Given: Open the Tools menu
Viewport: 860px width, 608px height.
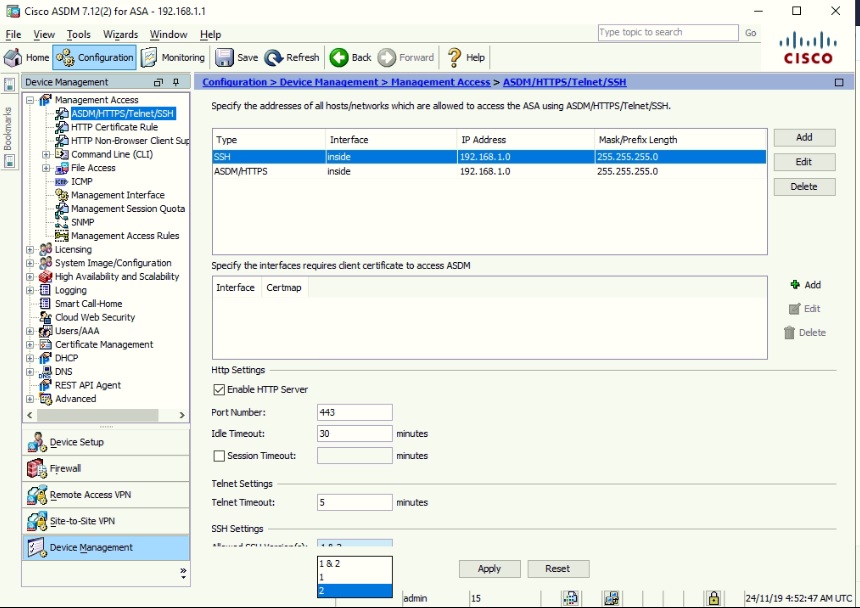Looking at the screenshot, I should [x=78, y=35].
